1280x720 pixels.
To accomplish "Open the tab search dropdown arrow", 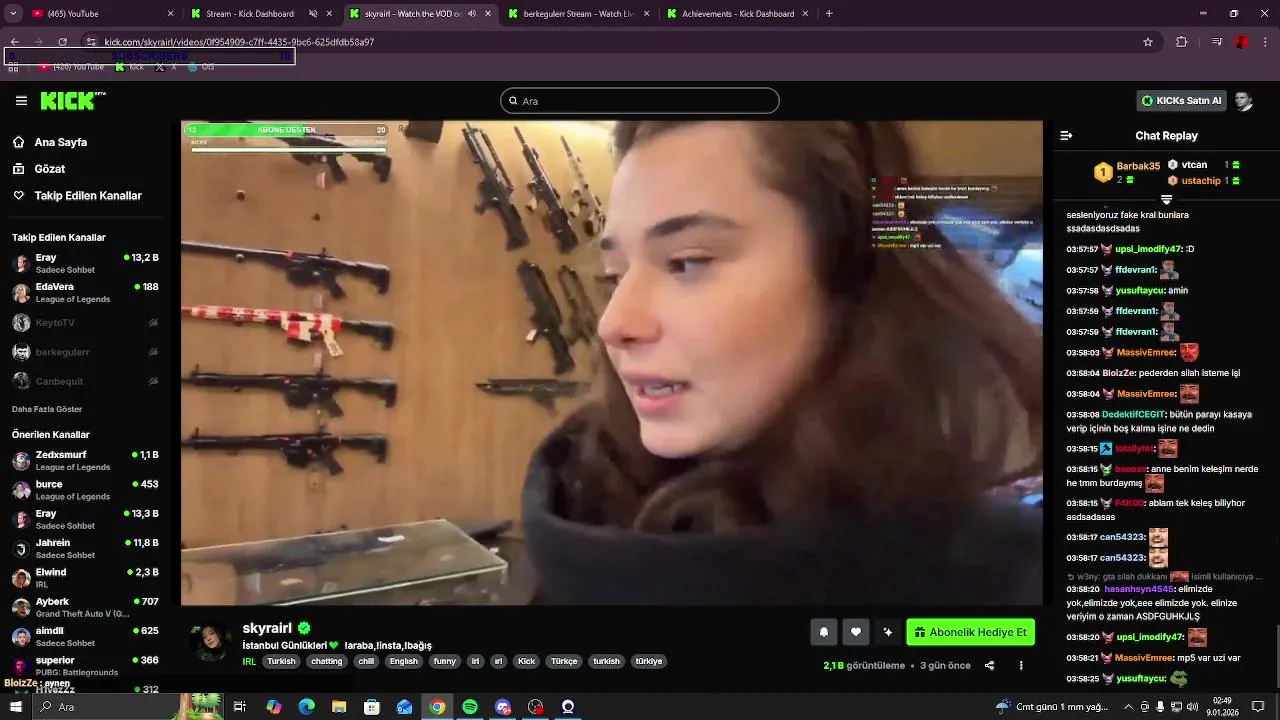I will (x=12, y=14).
